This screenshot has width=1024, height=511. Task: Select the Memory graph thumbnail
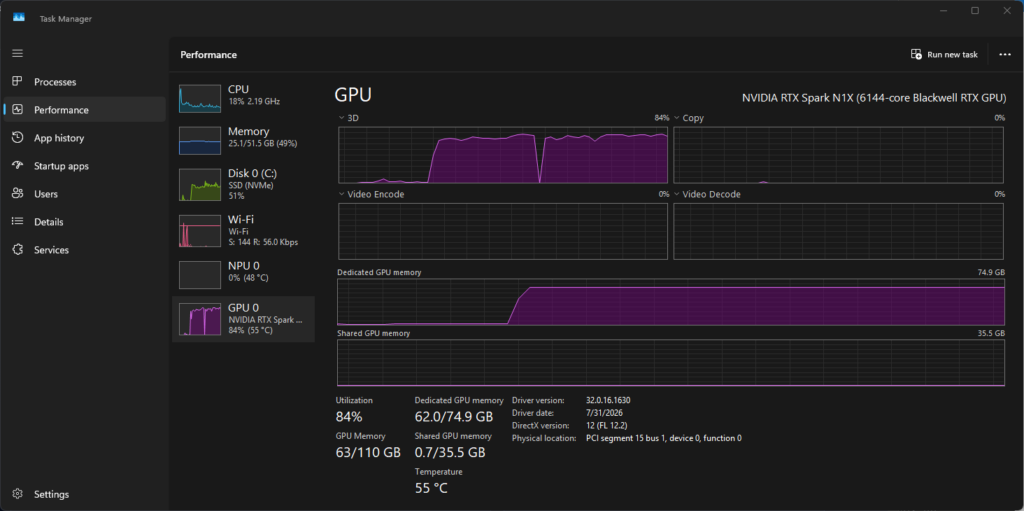(x=200, y=140)
